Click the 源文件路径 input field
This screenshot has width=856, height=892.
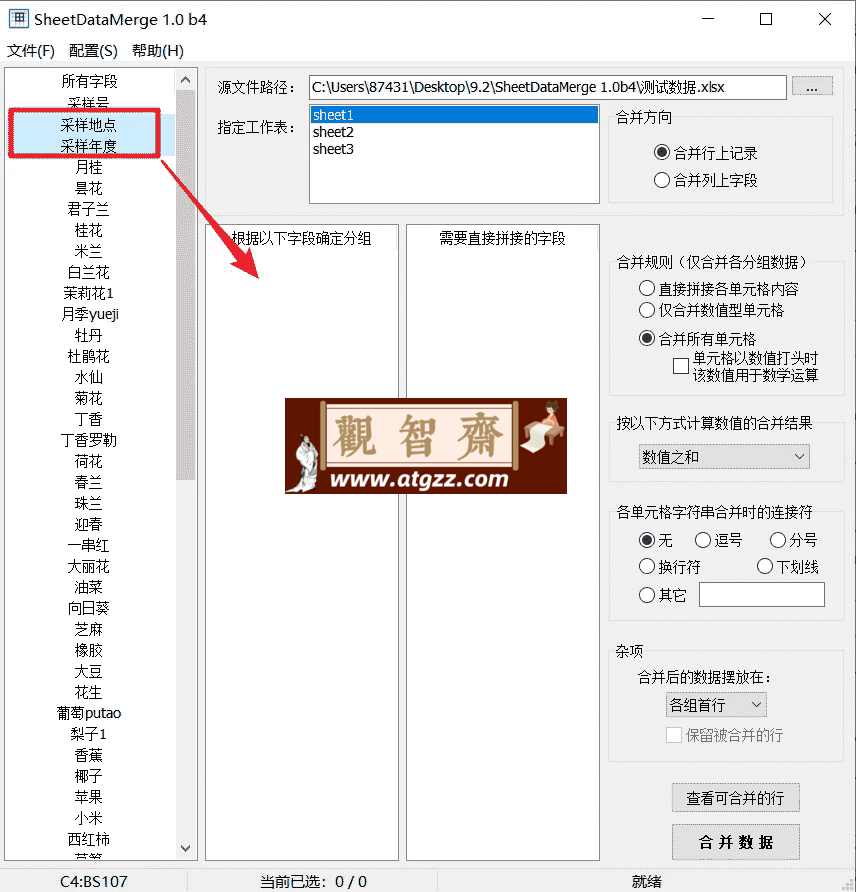[x=547, y=87]
